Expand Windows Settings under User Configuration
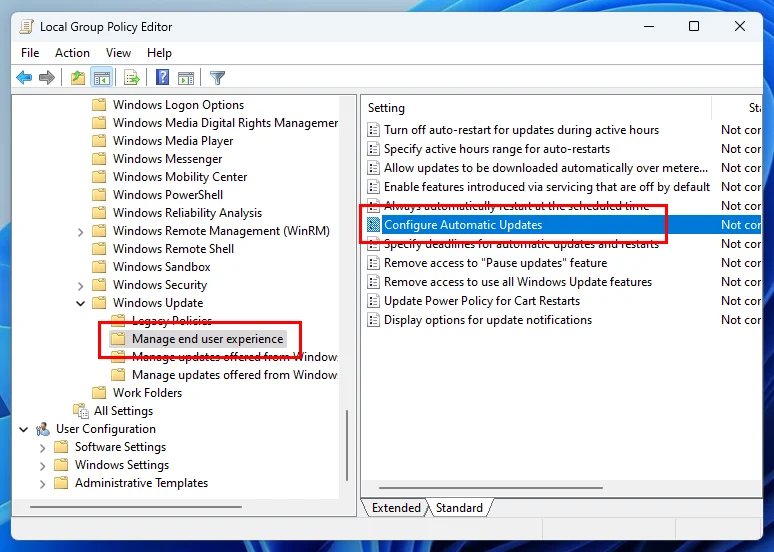The width and height of the screenshot is (774, 552). point(42,465)
